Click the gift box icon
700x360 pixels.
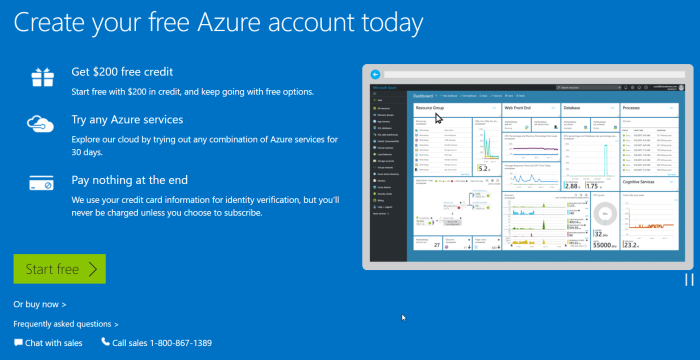tap(42, 77)
